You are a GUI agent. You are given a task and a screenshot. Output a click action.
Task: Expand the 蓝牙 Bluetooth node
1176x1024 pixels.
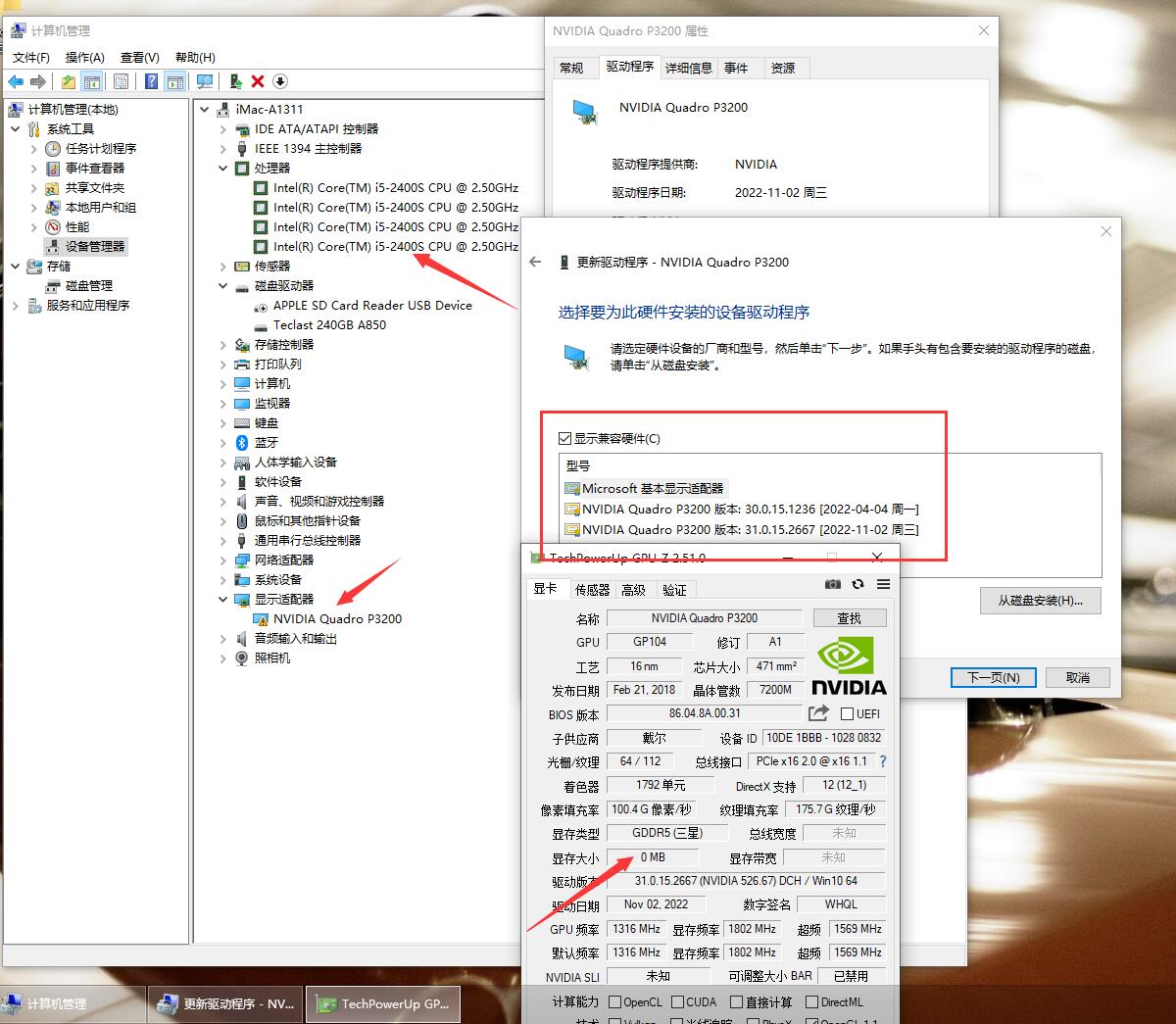(223, 442)
